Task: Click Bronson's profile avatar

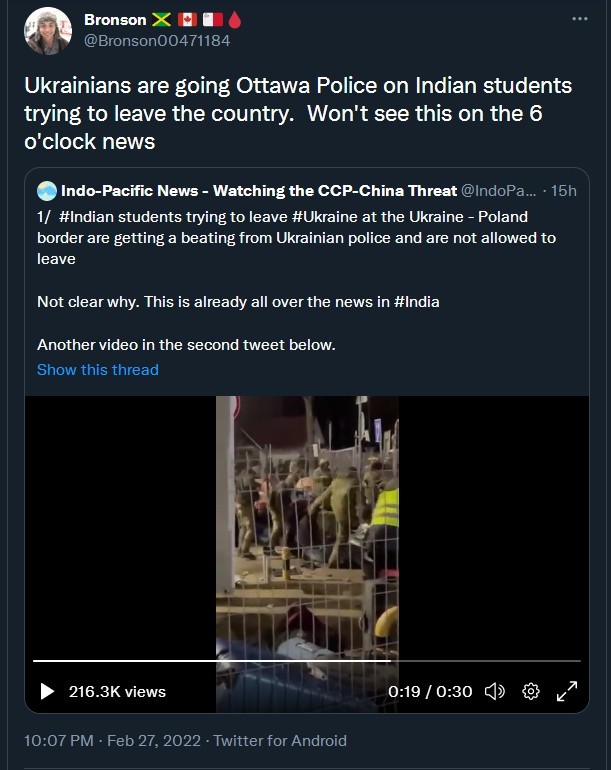Action: pyautogui.click(x=47, y=31)
